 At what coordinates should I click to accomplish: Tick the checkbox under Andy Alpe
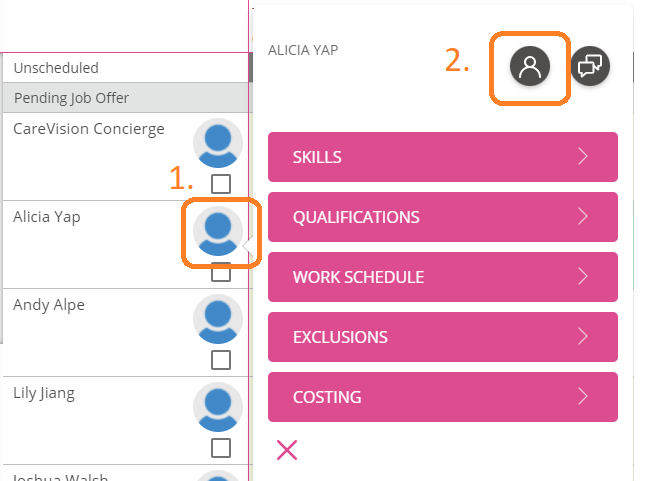(x=221, y=360)
